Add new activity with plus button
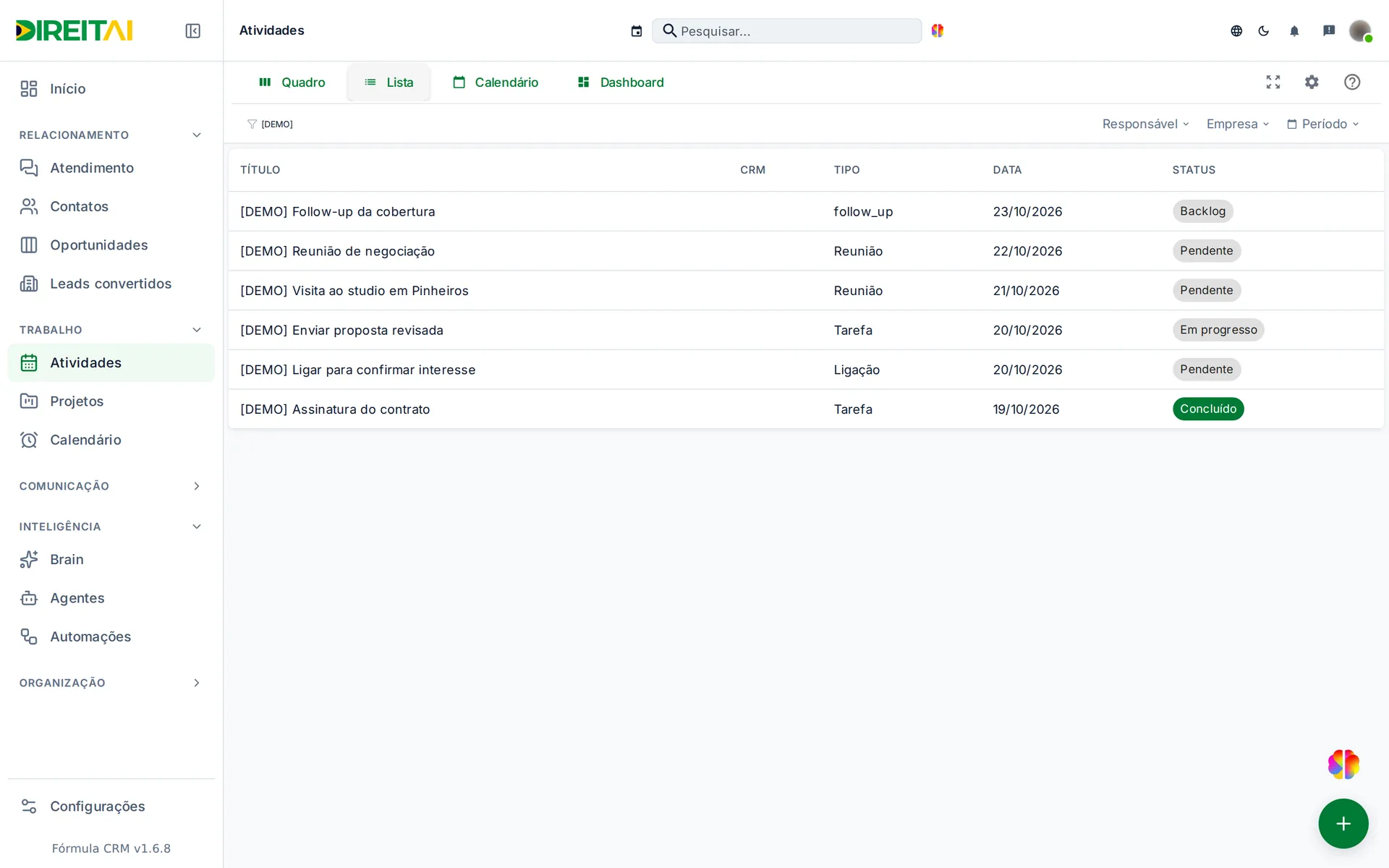Viewport: 1389px width, 868px height. point(1343,823)
